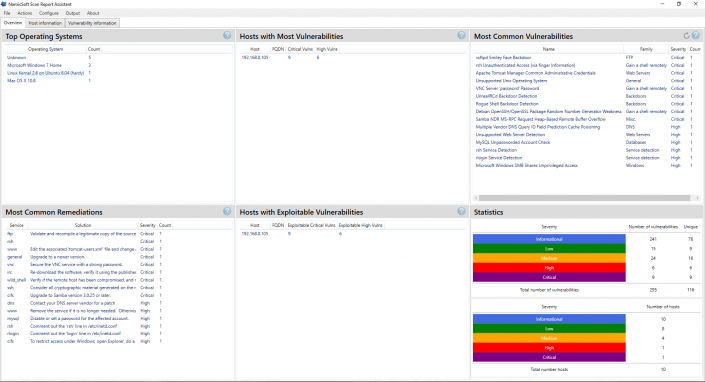Sort operating systems by Count column
Screen dimensions: 705x382
click(94, 49)
